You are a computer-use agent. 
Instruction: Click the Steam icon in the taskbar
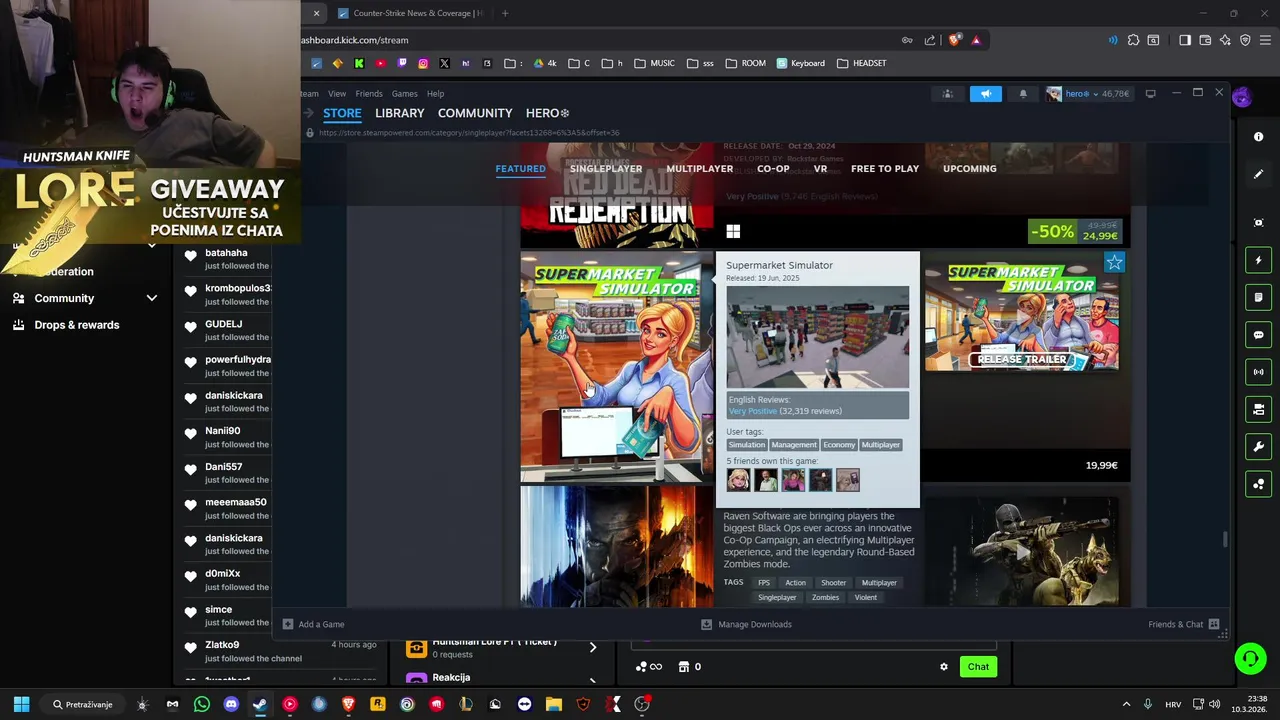pos(260,704)
